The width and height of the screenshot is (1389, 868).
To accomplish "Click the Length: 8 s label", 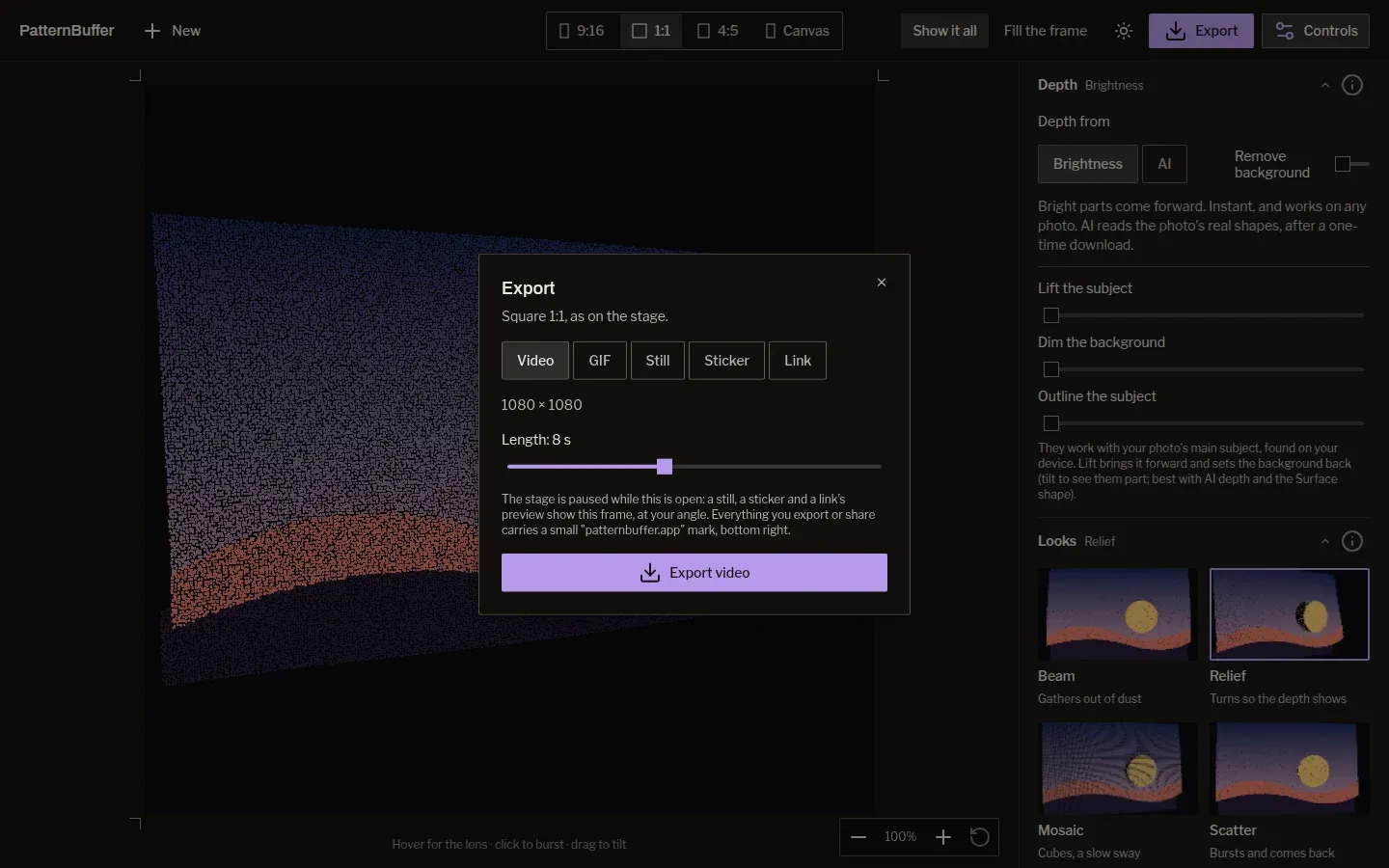I will (536, 440).
